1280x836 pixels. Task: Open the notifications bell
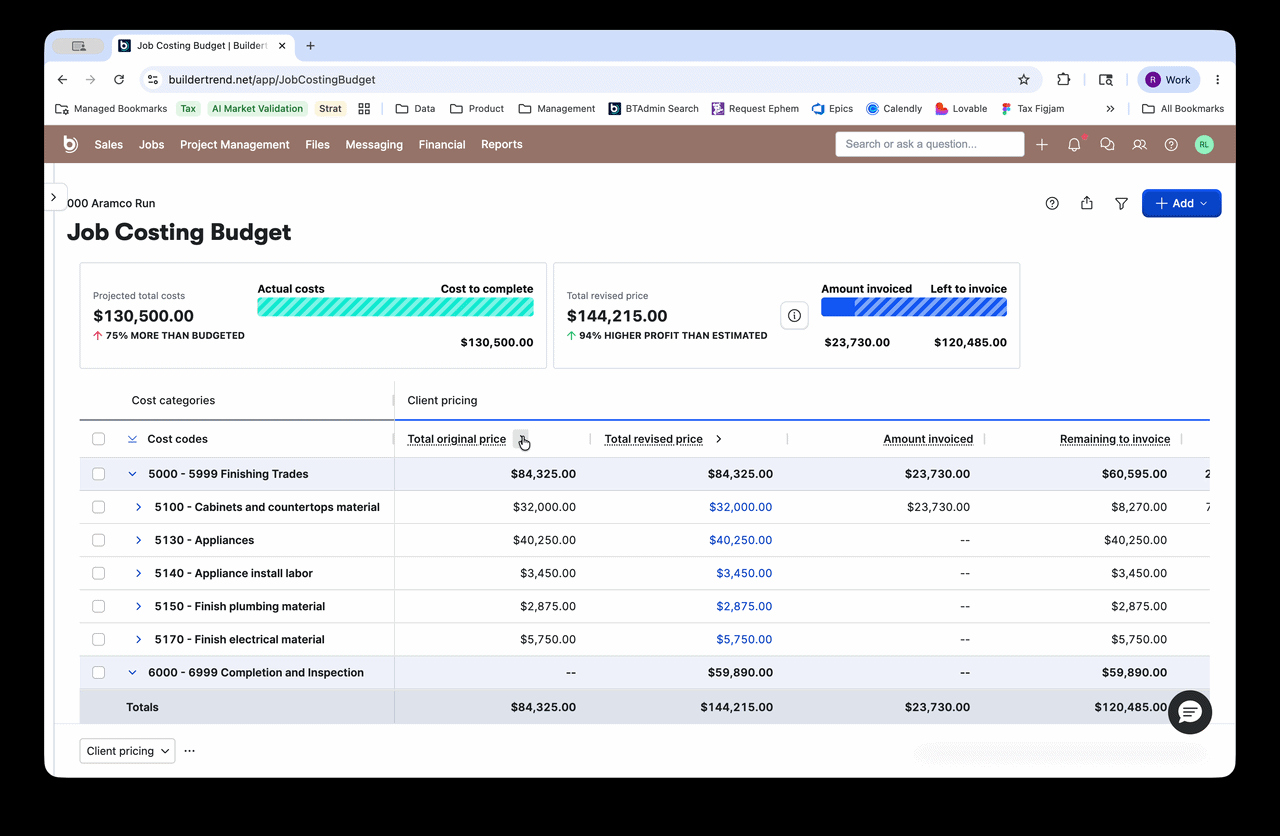(x=1074, y=145)
